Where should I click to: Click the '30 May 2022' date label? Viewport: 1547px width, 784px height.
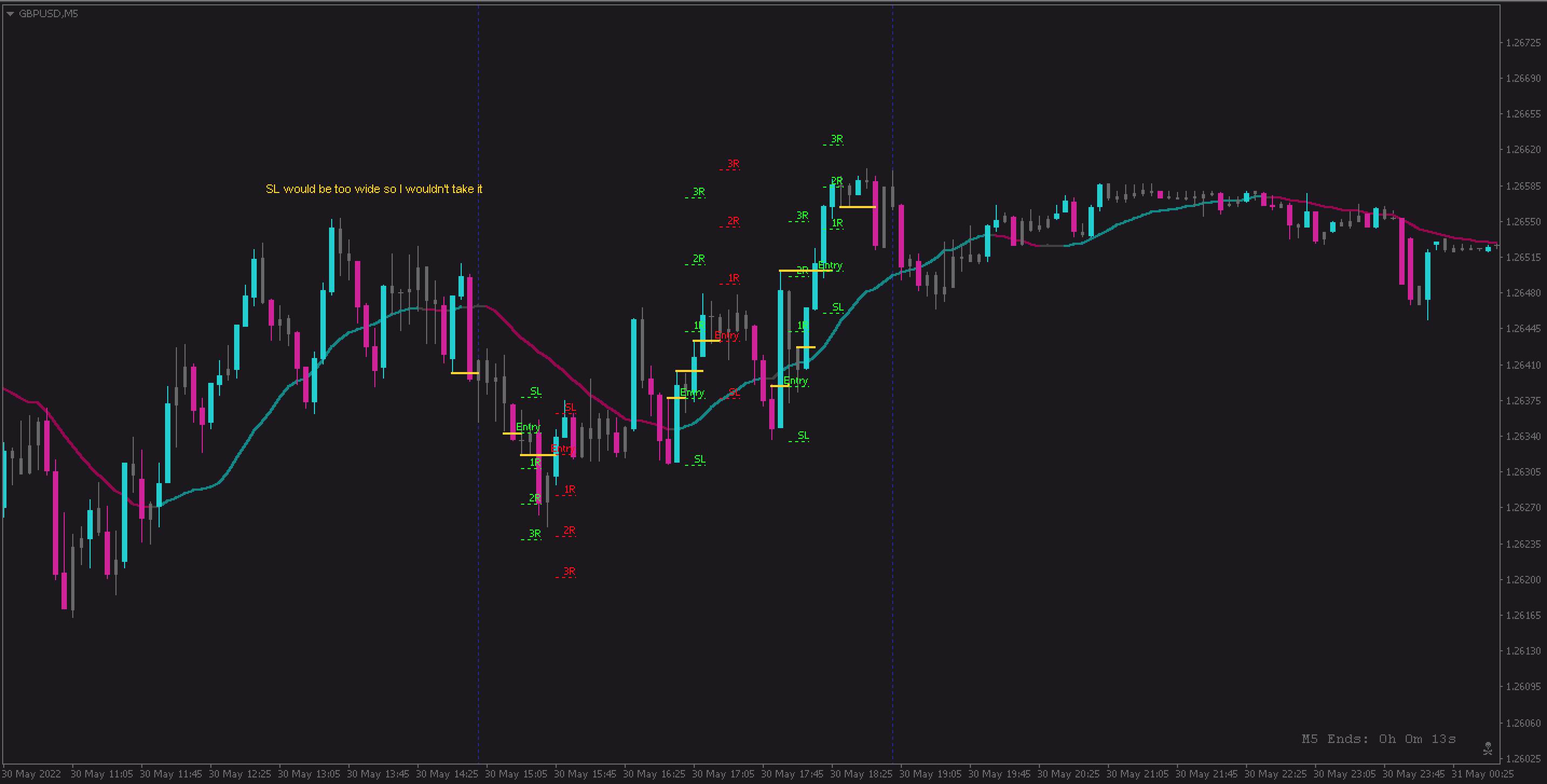(x=32, y=774)
